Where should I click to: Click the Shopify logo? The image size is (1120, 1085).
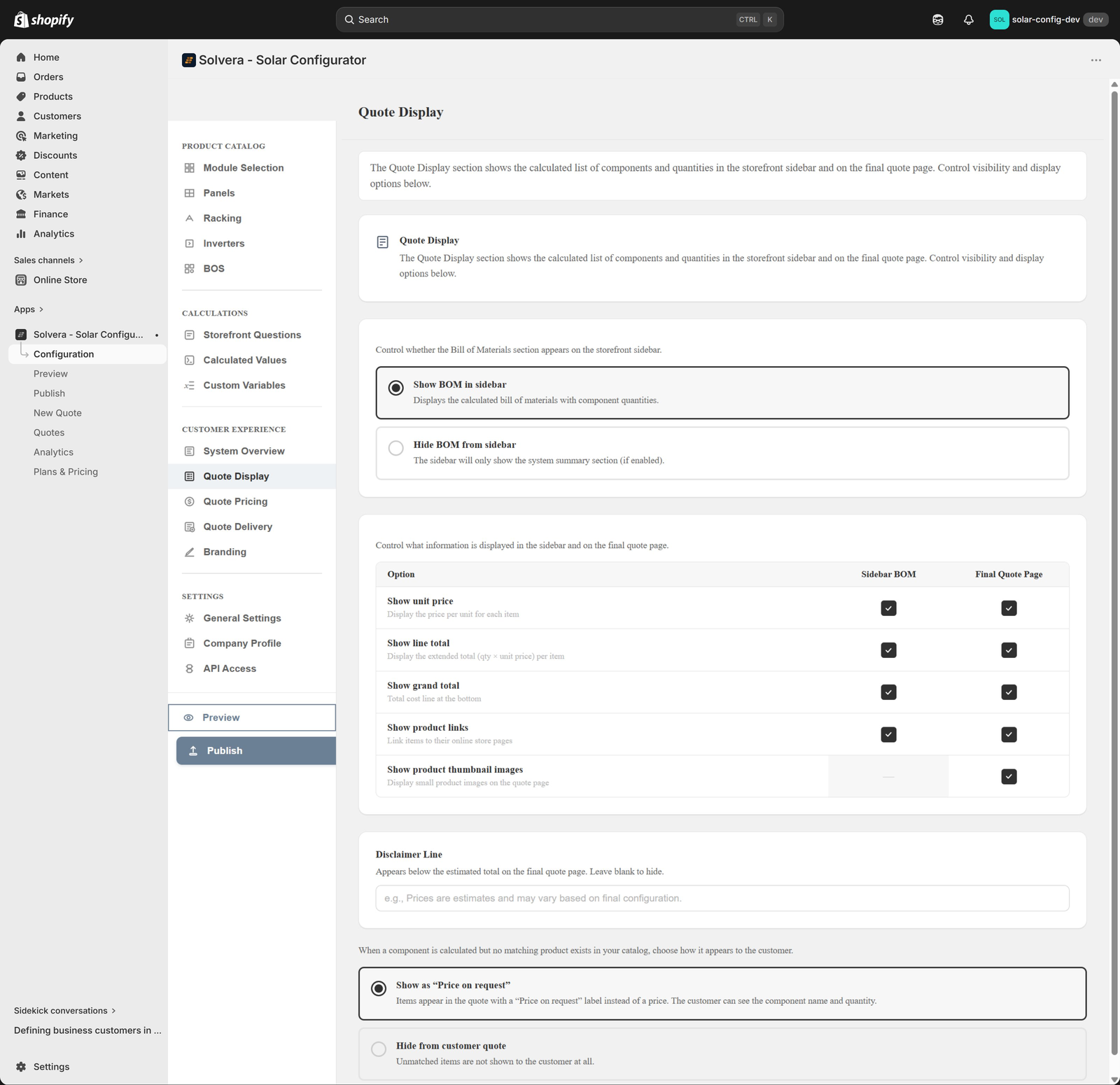(x=44, y=20)
